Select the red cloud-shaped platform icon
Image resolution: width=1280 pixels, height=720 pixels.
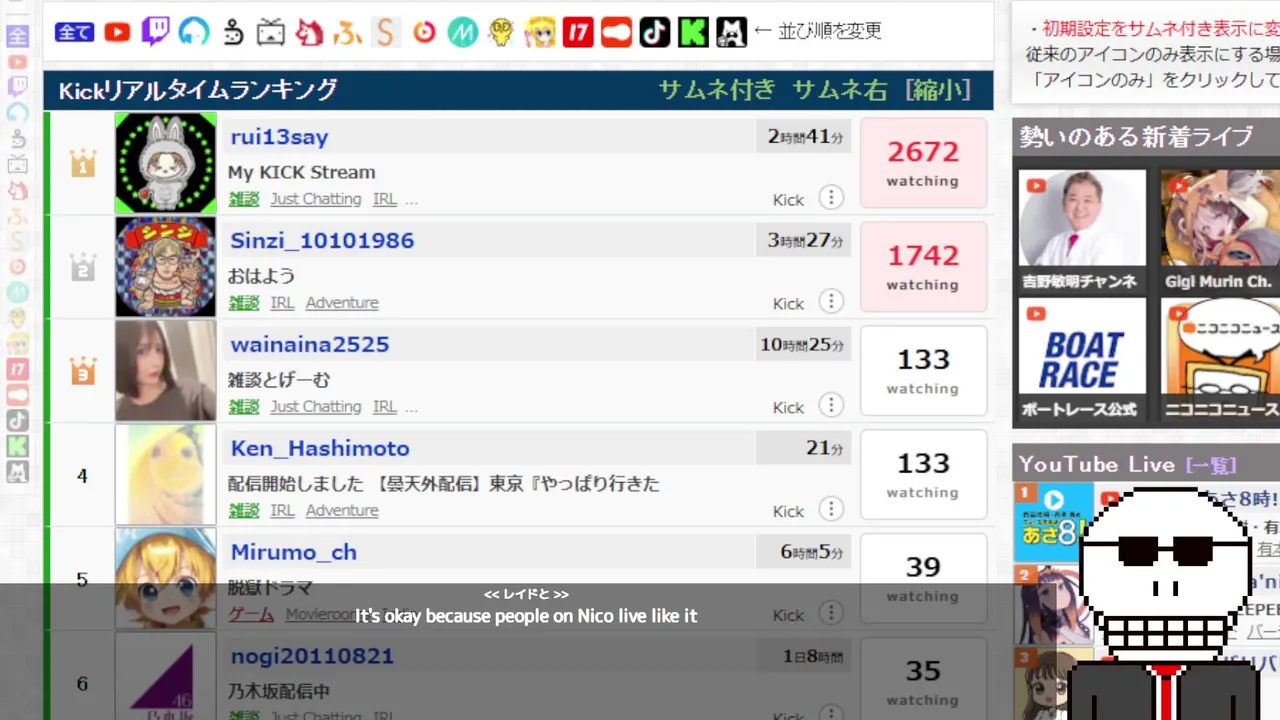coord(617,32)
